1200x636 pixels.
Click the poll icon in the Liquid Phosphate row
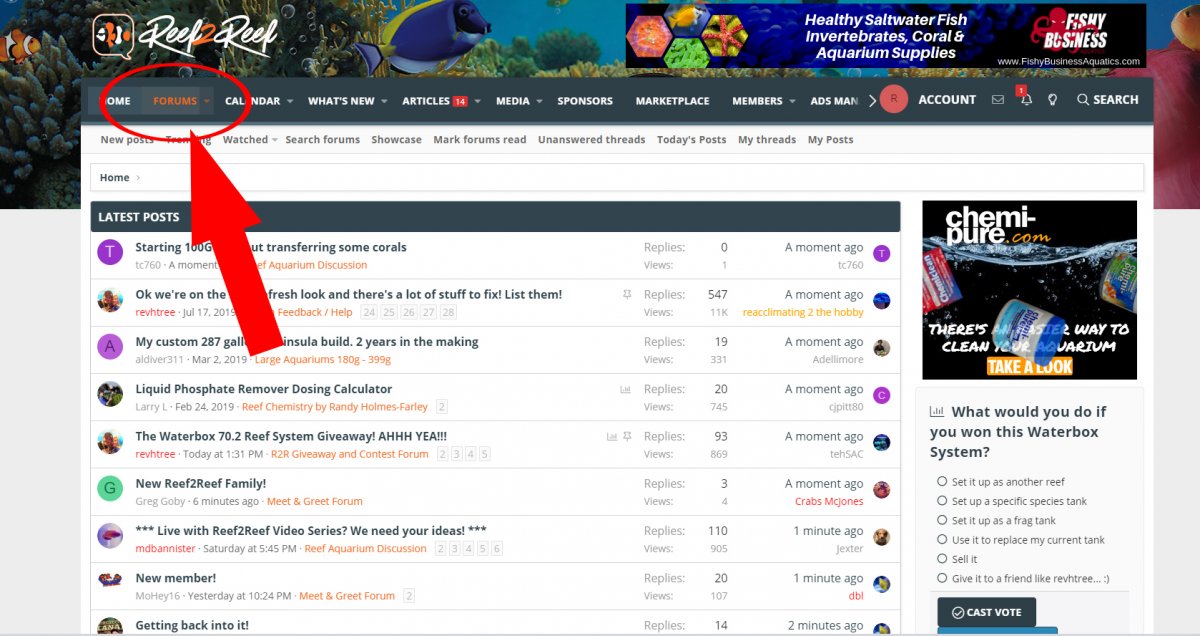point(626,389)
